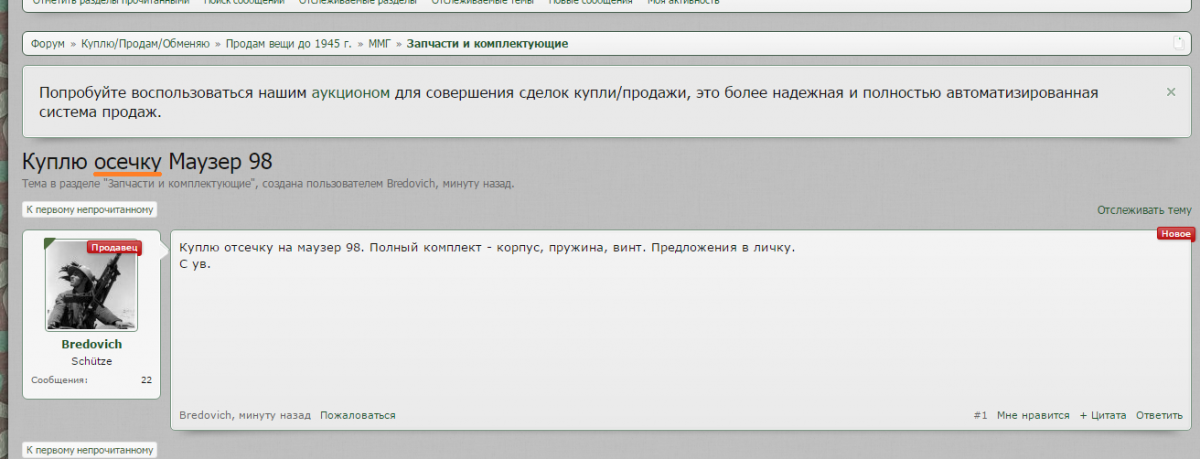Reply to the post via Ответить

click(x=1159, y=415)
